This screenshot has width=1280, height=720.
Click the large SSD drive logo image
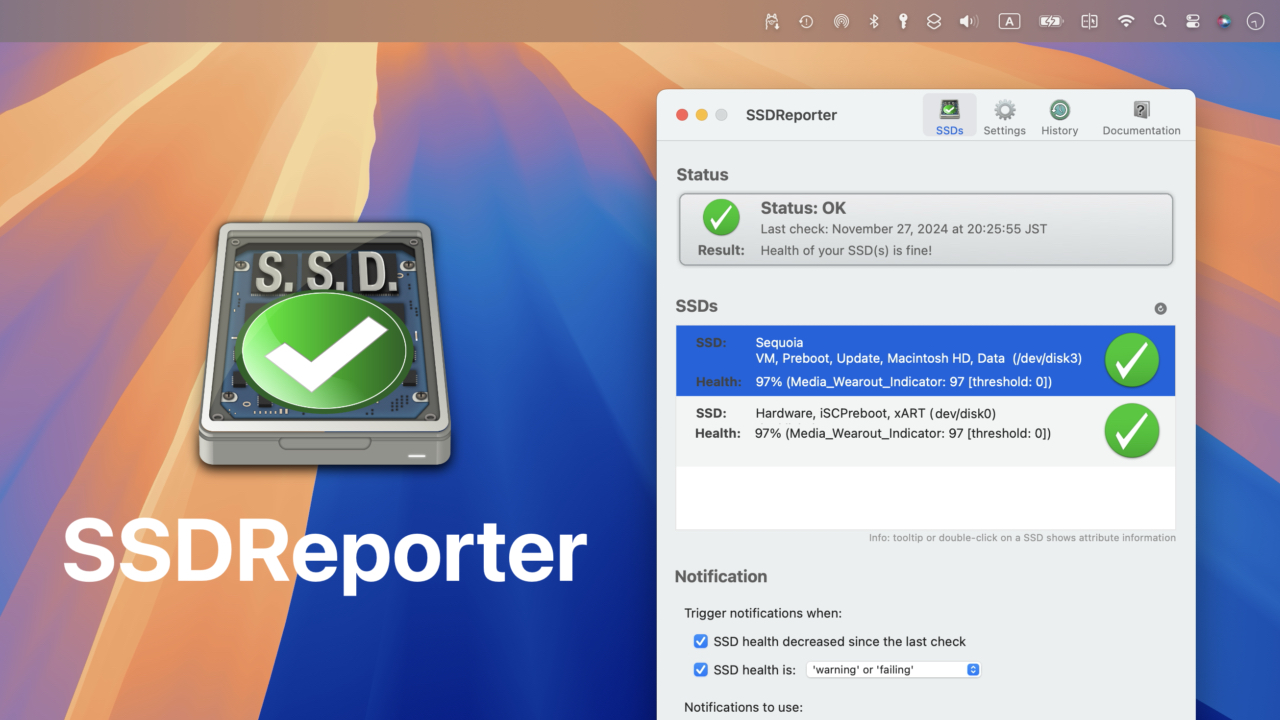pos(326,344)
